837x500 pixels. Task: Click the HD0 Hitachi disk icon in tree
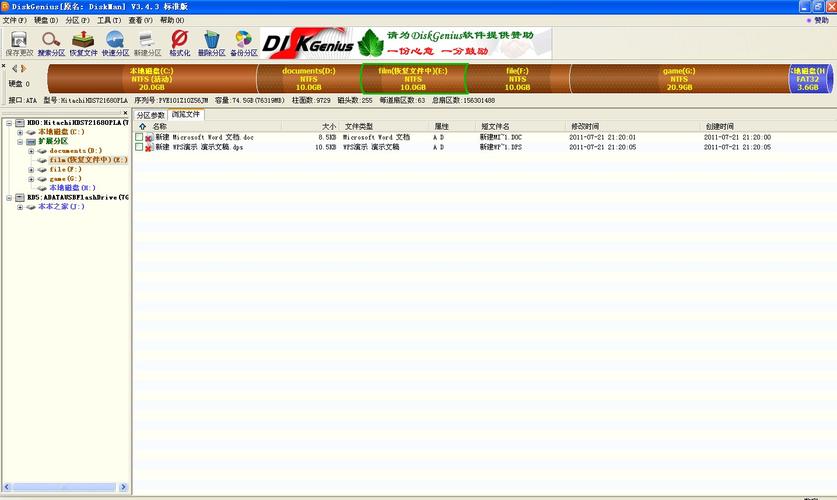click(x=20, y=123)
